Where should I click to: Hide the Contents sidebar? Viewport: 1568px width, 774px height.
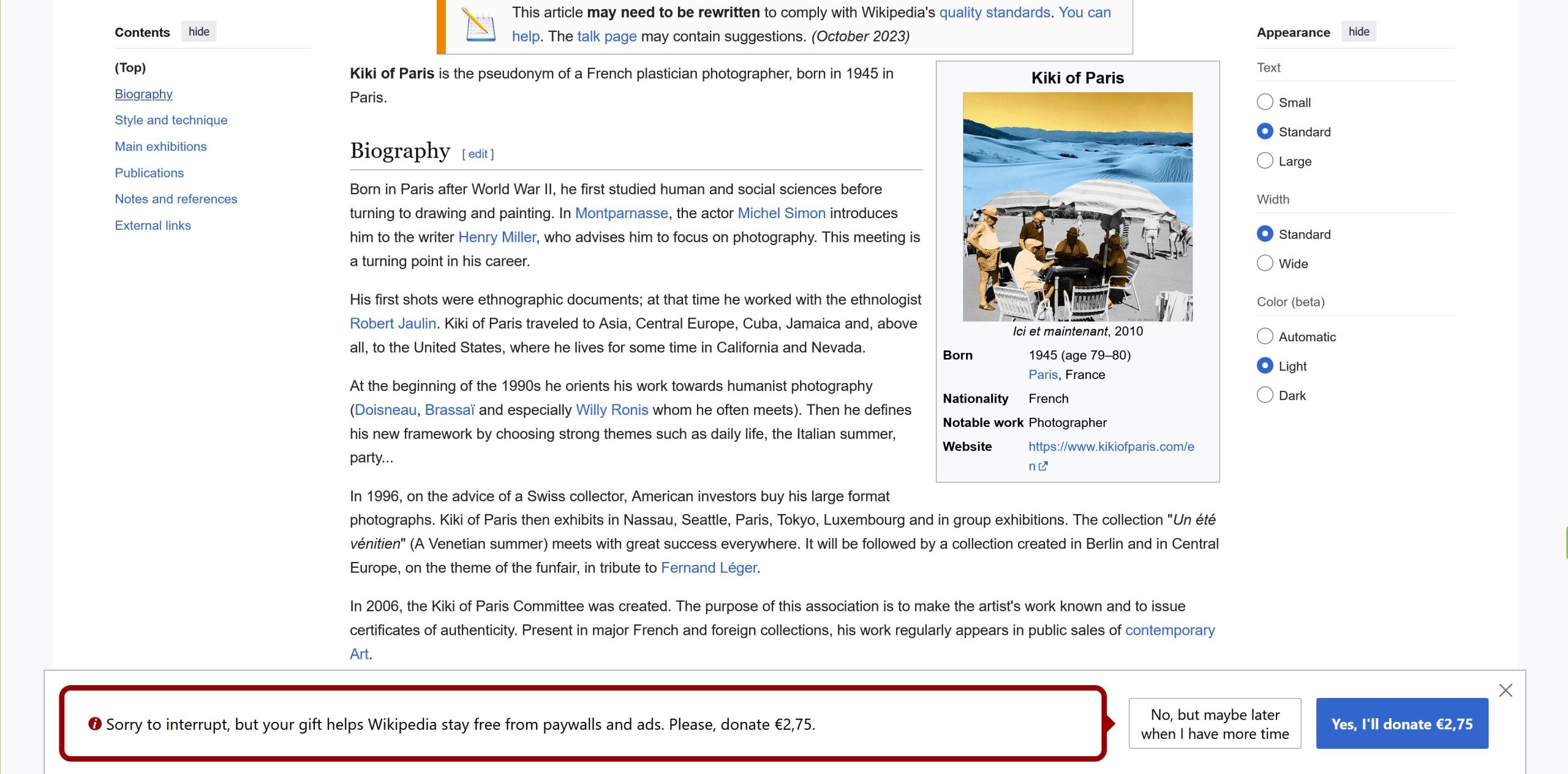coord(198,32)
